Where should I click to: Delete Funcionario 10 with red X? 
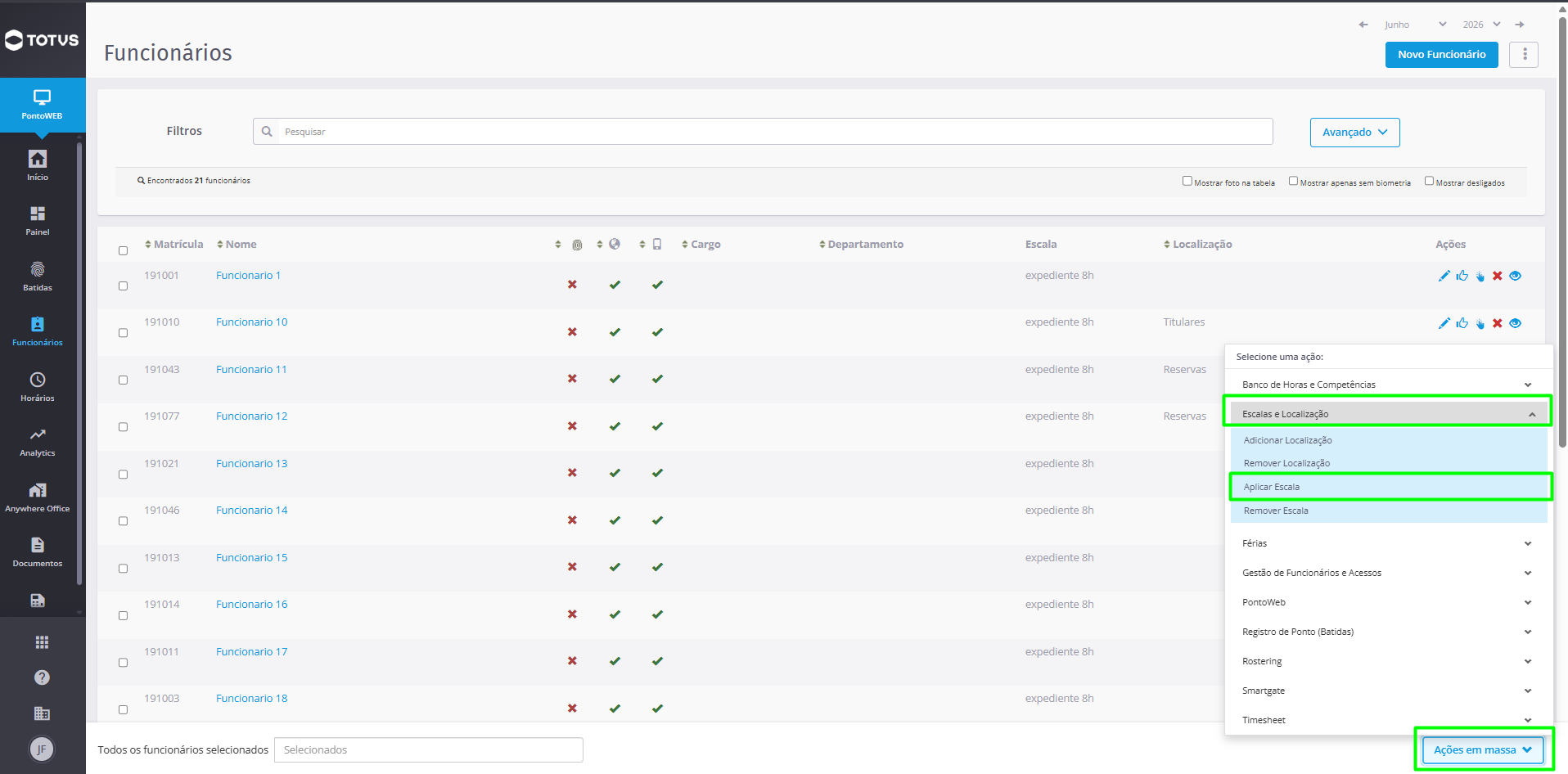1498,323
